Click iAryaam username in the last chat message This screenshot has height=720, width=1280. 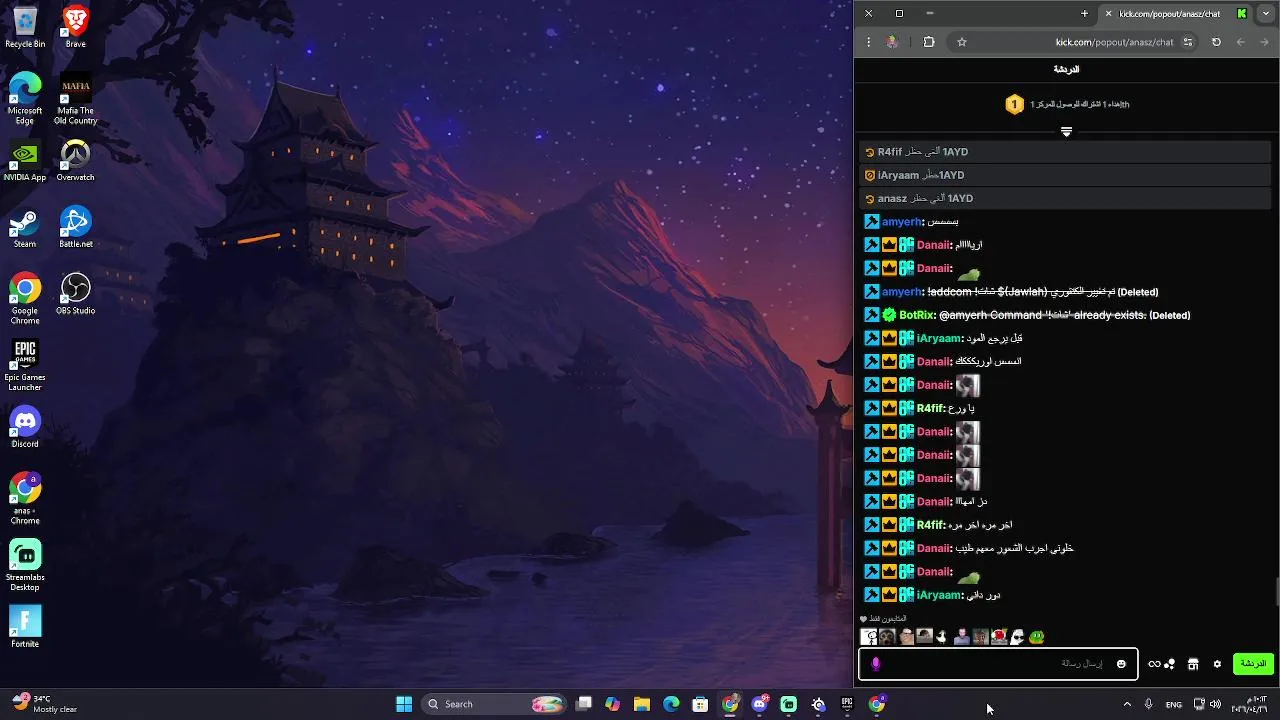tap(939, 595)
